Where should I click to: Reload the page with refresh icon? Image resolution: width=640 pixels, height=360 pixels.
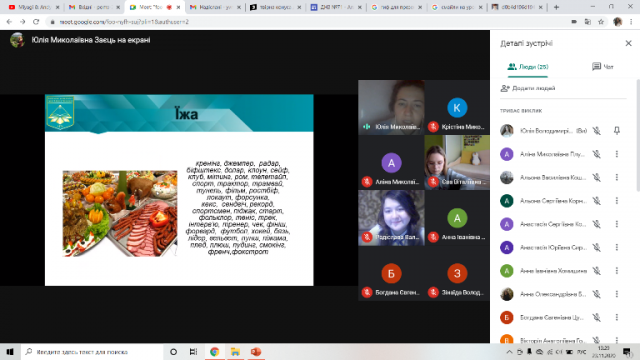point(36,22)
